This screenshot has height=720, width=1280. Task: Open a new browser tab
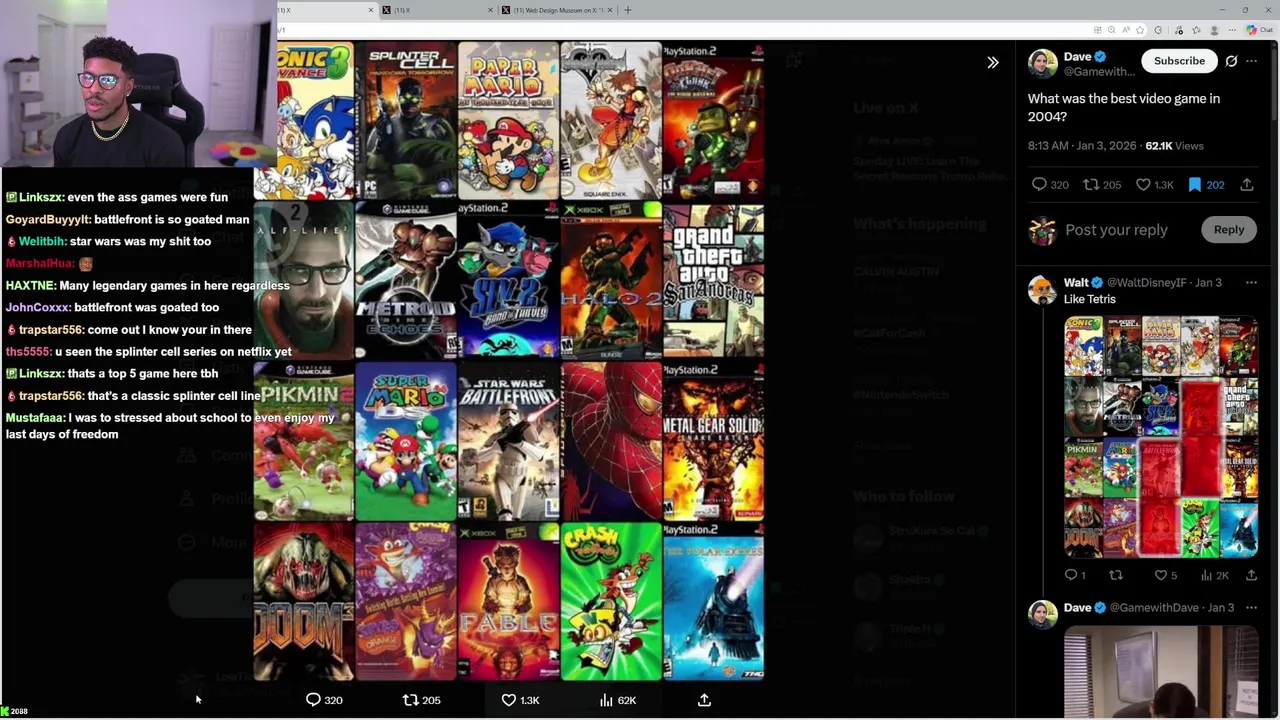(627, 10)
